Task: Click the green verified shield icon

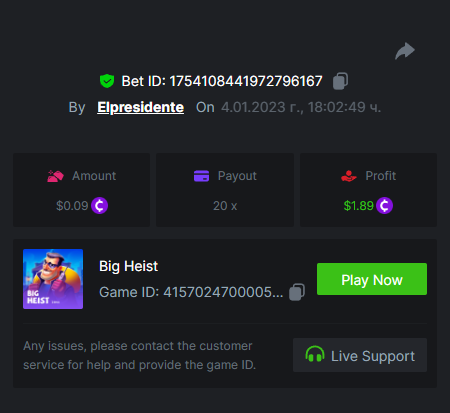Action: point(107,81)
